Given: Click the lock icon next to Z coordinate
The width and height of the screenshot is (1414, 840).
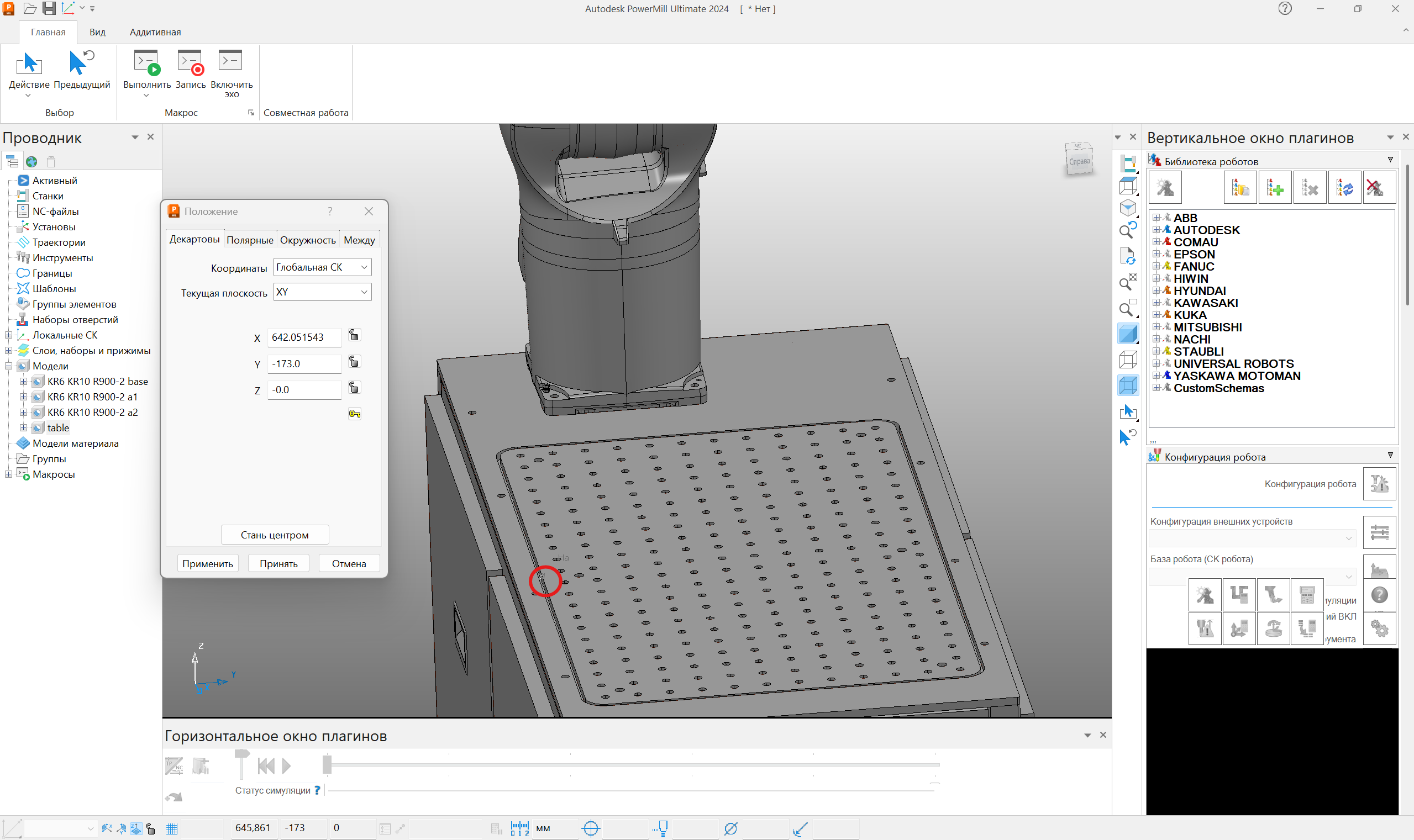Looking at the screenshot, I should (x=354, y=387).
